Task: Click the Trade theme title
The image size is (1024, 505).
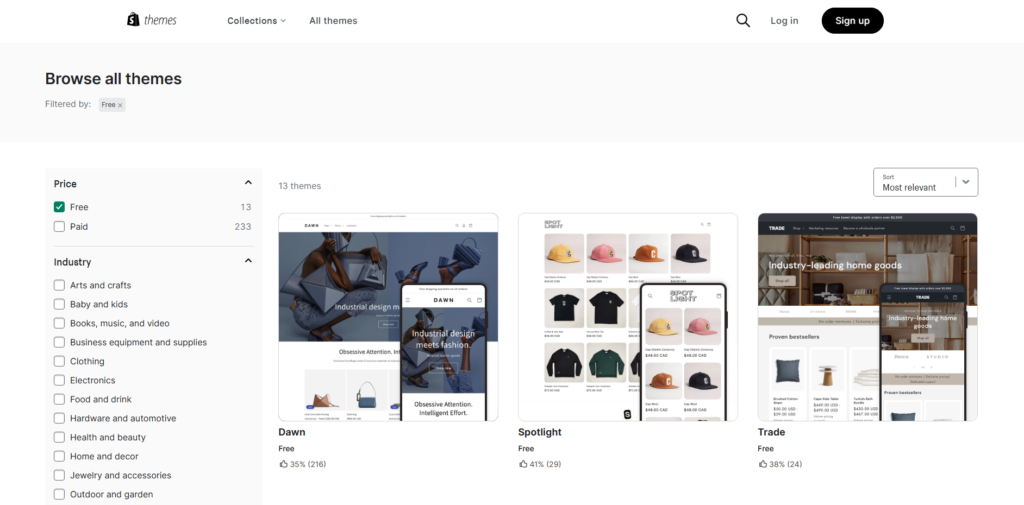Action: click(771, 432)
